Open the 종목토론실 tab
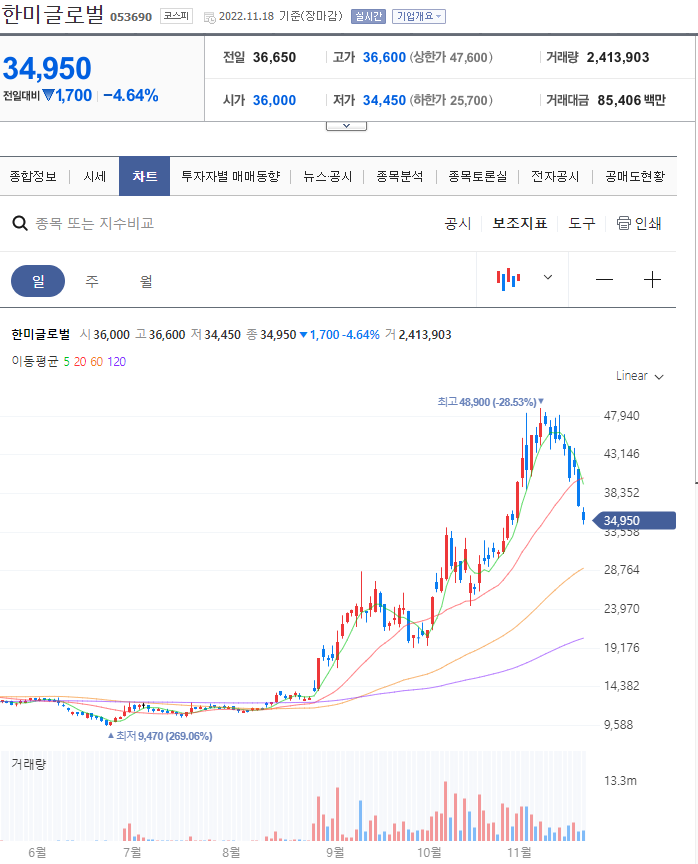Viewport: 698px width, 864px height. (477, 176)
